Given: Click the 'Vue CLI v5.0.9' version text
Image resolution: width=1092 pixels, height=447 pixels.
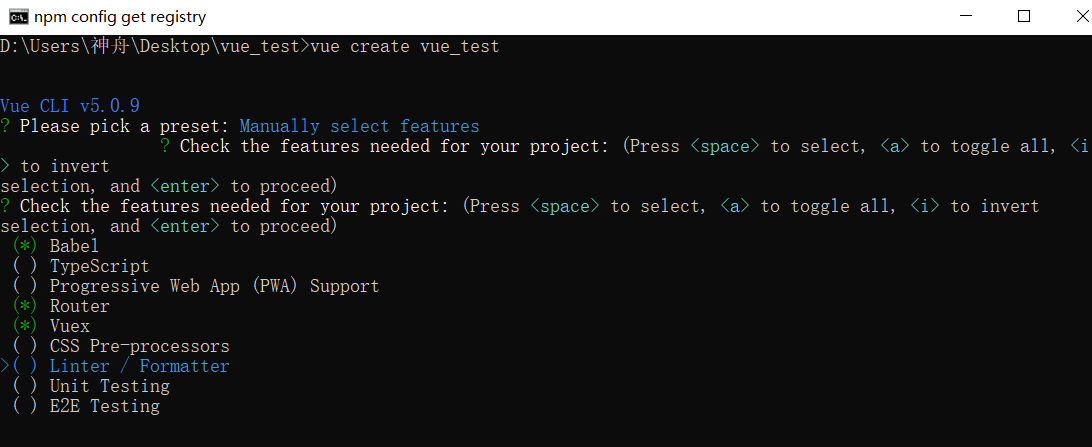Looking at the screenshot, I should pyautogui.click(x=70, y=106).
